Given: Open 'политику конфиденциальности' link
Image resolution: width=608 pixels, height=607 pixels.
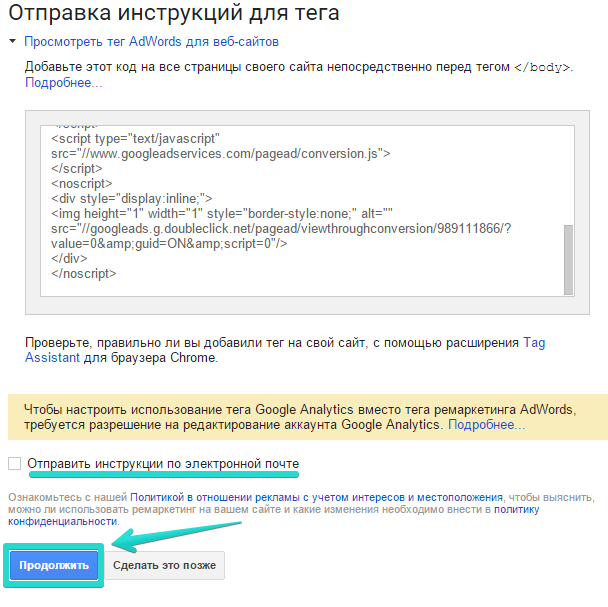Looking at the screenshot, I should [x=273, y=515].
